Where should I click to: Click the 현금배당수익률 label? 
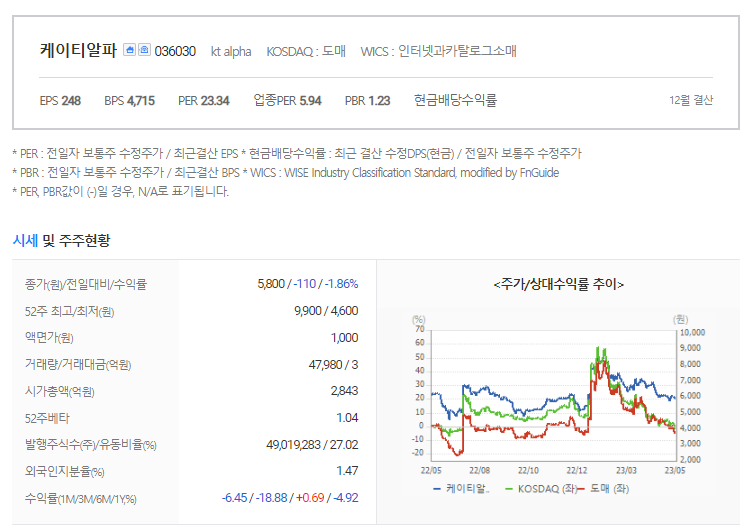coord(455,100)
